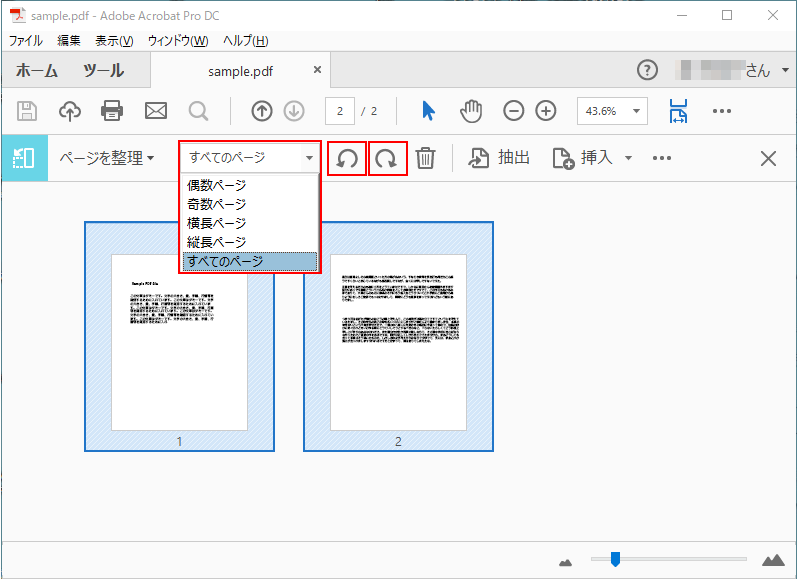Open the zoom percentage dropdown
Image resolution: width=797 pixels, height=580 pixels.
636,111
